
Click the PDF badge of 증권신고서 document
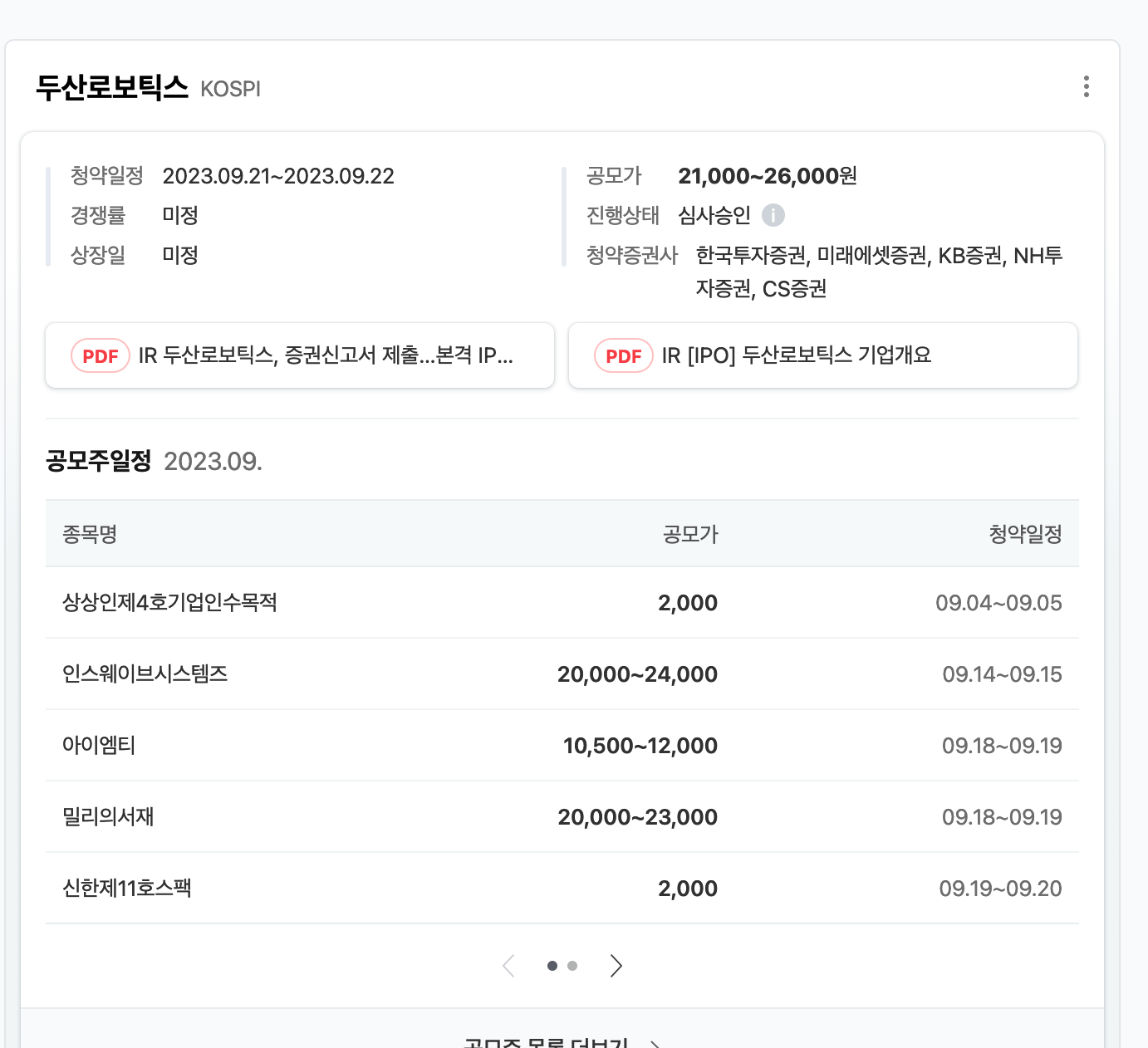(x=101, y=355)
